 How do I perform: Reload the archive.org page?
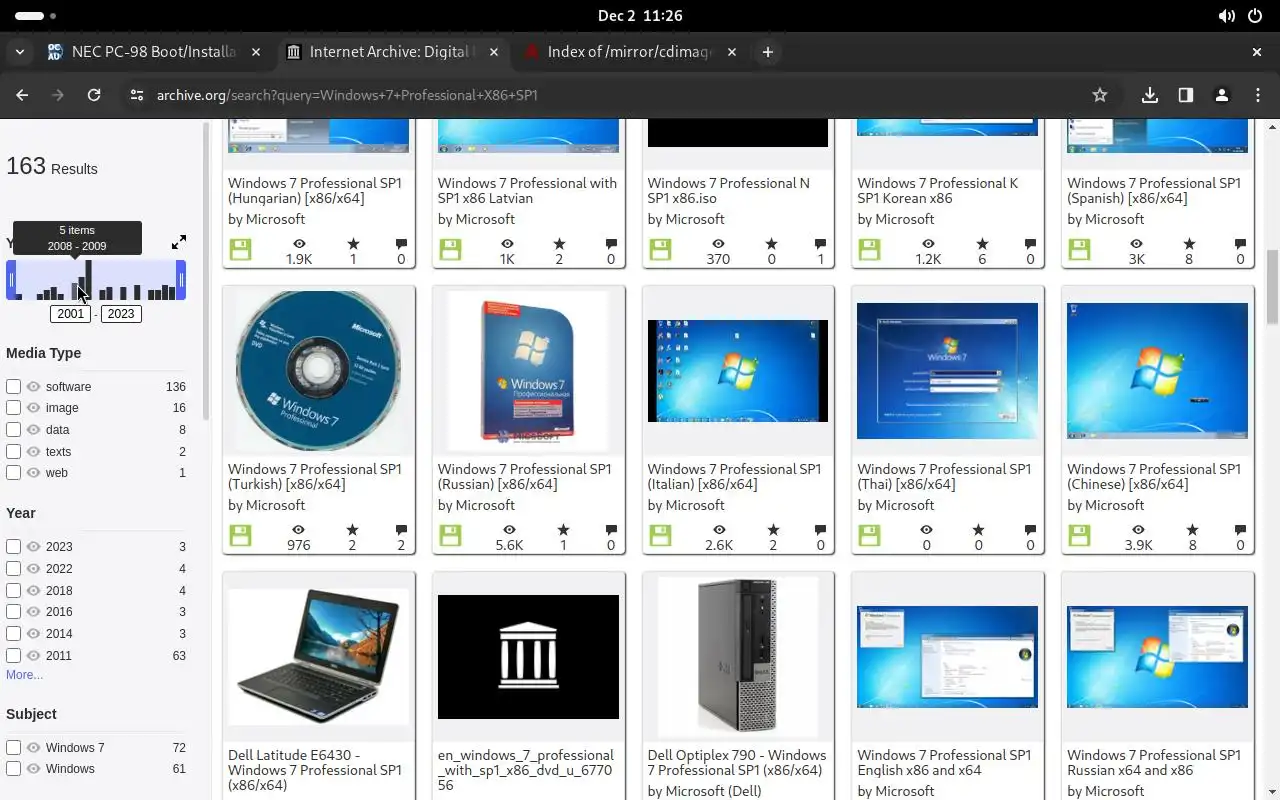coord(94,95)
